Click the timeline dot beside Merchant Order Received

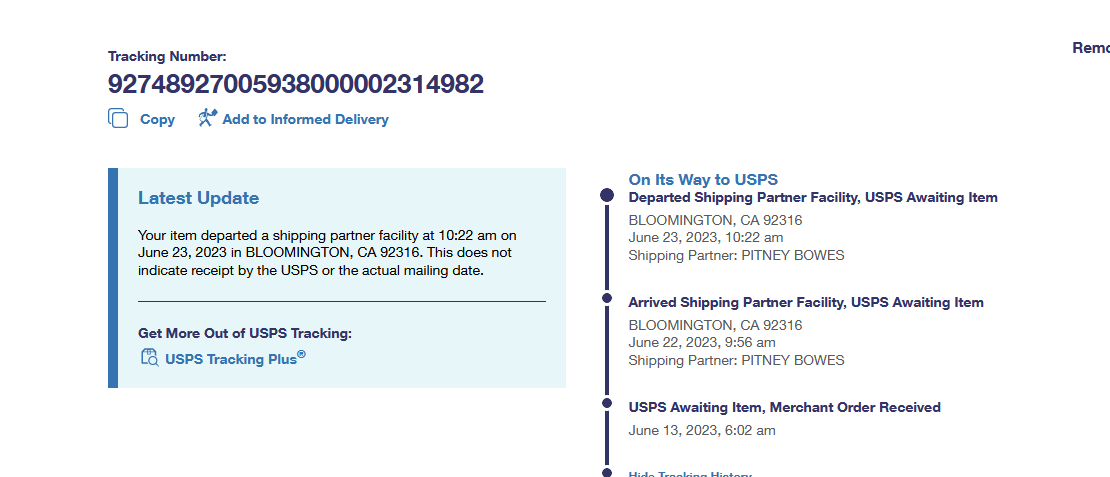point(607,403)
